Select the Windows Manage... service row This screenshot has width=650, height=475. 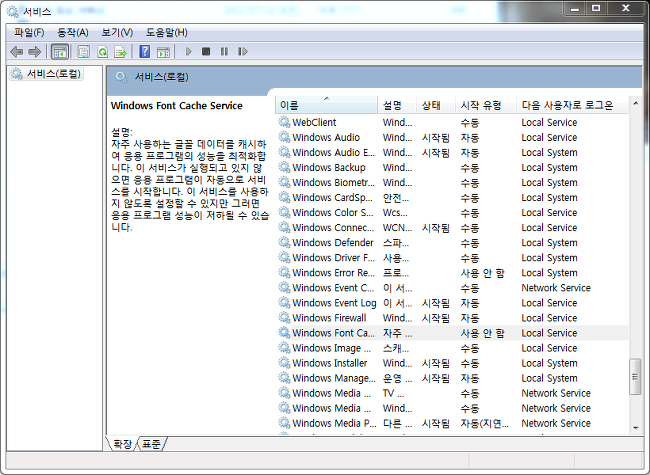tap(452, 378)
